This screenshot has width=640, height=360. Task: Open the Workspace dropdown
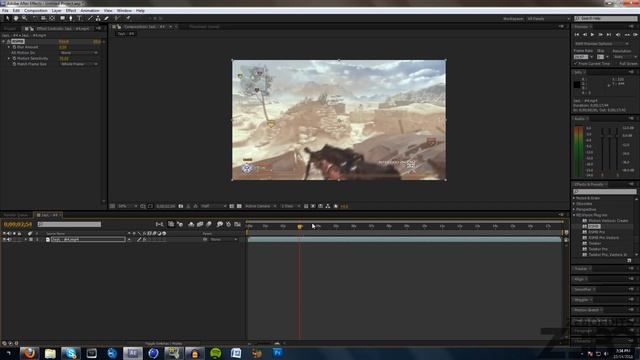(x=548, y=19)
